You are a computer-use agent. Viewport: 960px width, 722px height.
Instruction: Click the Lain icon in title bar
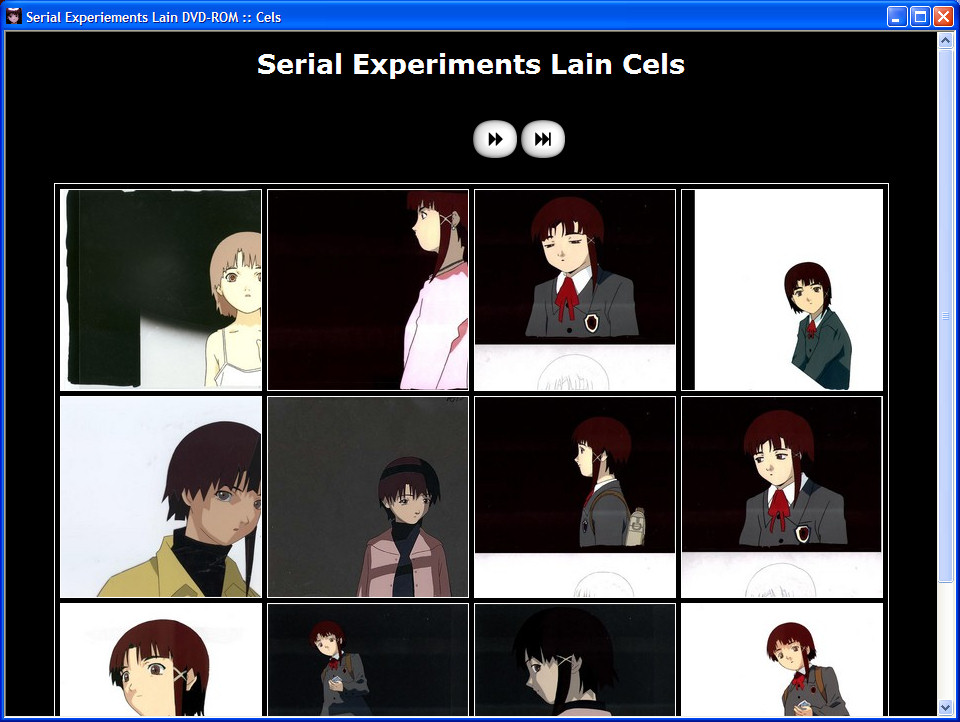(x=14, y=16)
